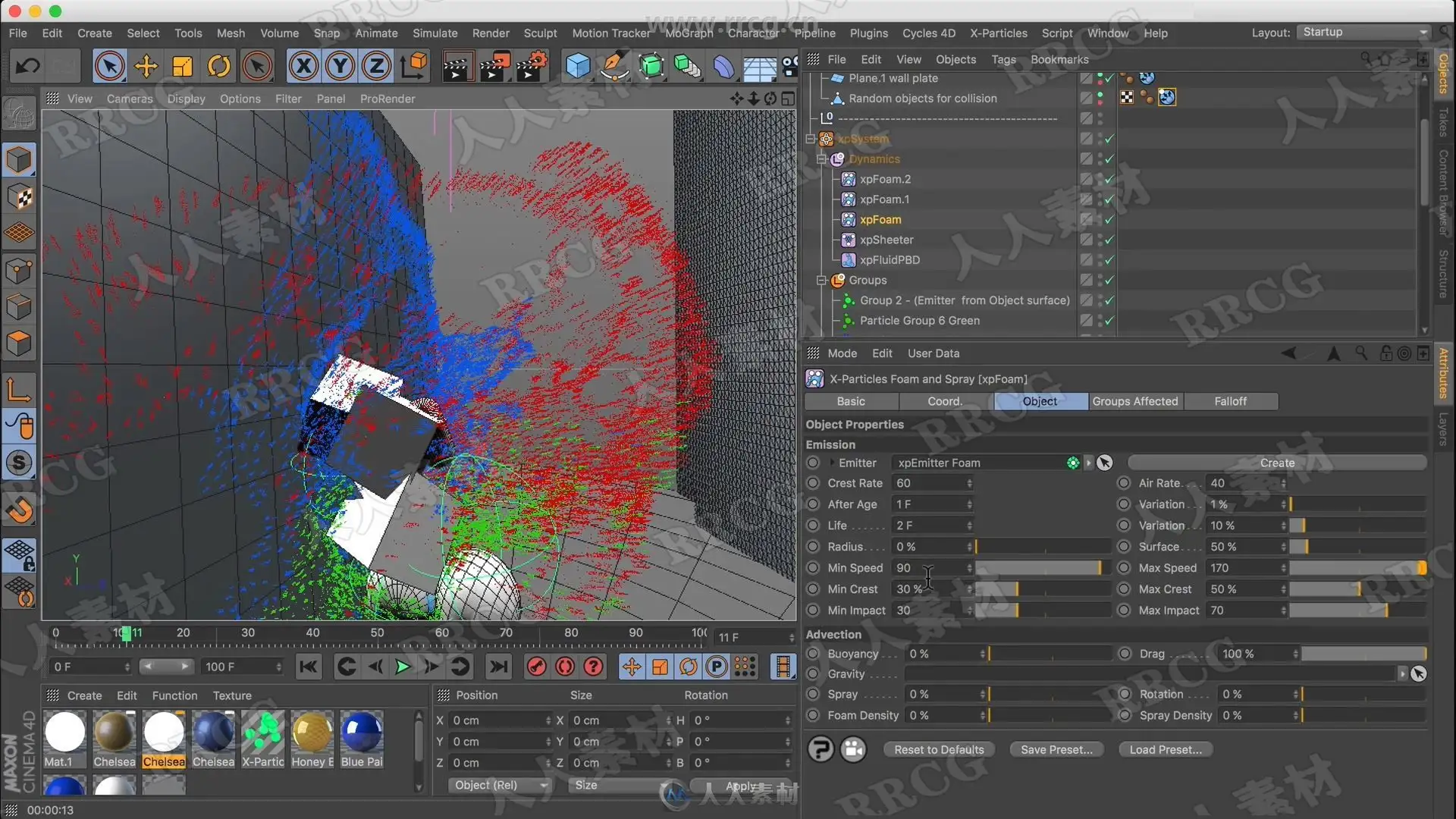Add a cube primitive object
Image resolution: width=1456 pixels, height=819 pixels.
click(x=578, y=67)
